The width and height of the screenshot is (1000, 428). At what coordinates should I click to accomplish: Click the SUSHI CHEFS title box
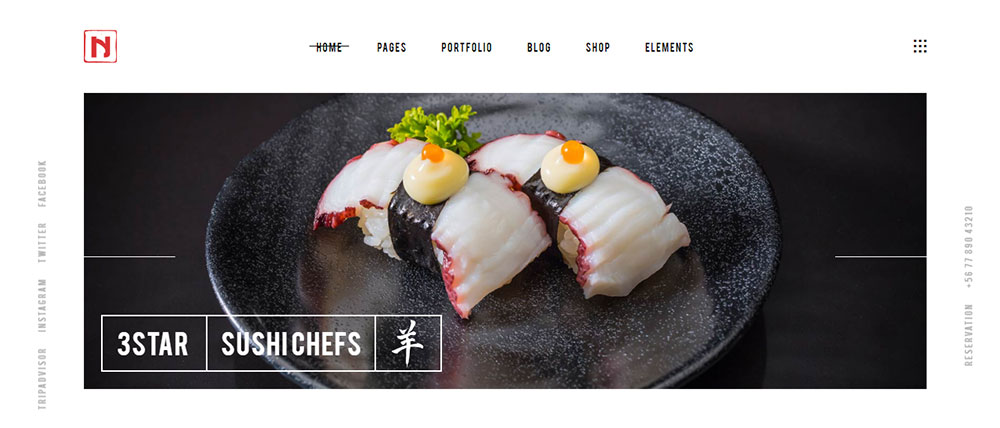[291, 343]
